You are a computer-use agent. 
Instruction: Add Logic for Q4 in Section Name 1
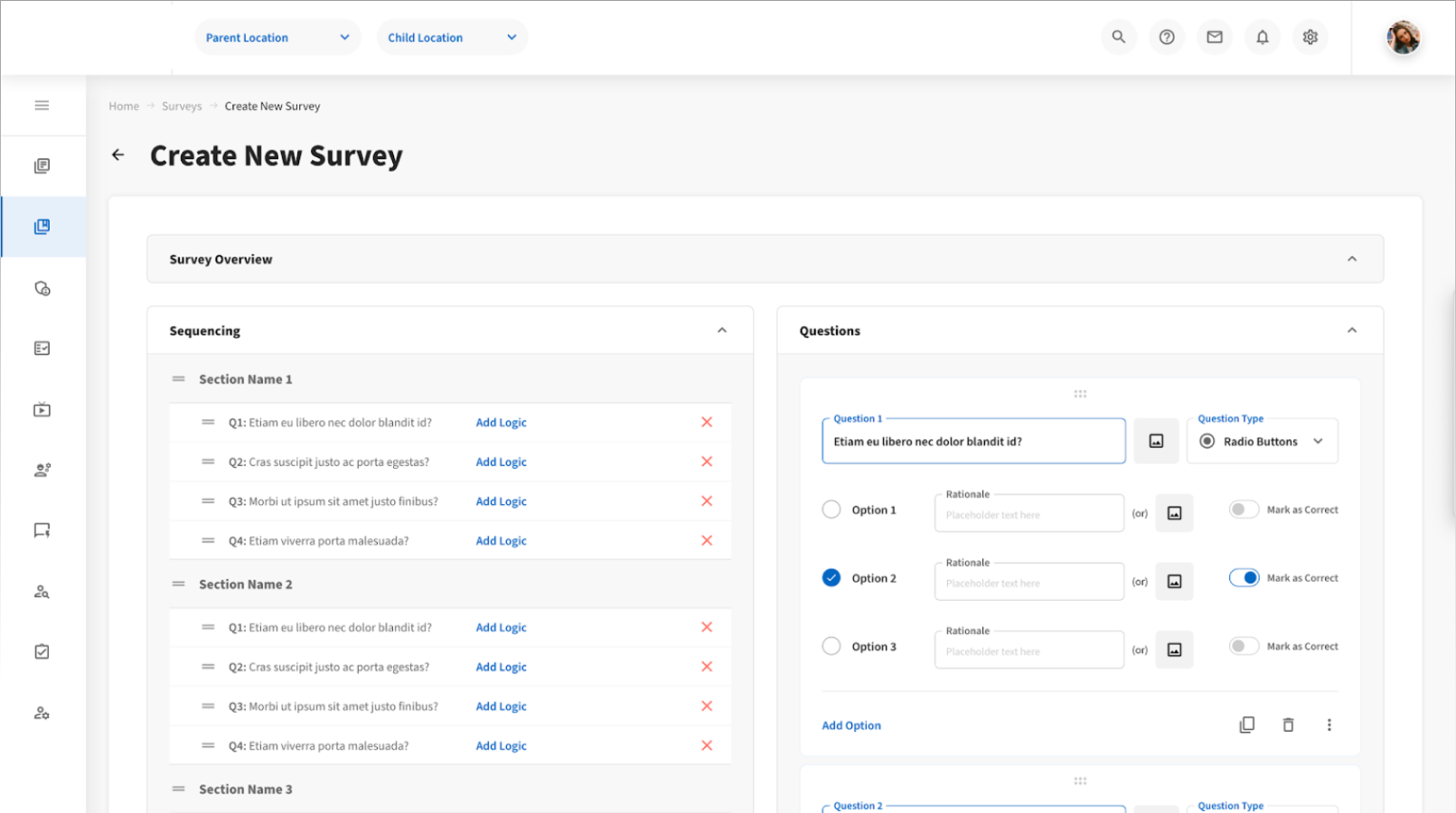pos(501,540)
